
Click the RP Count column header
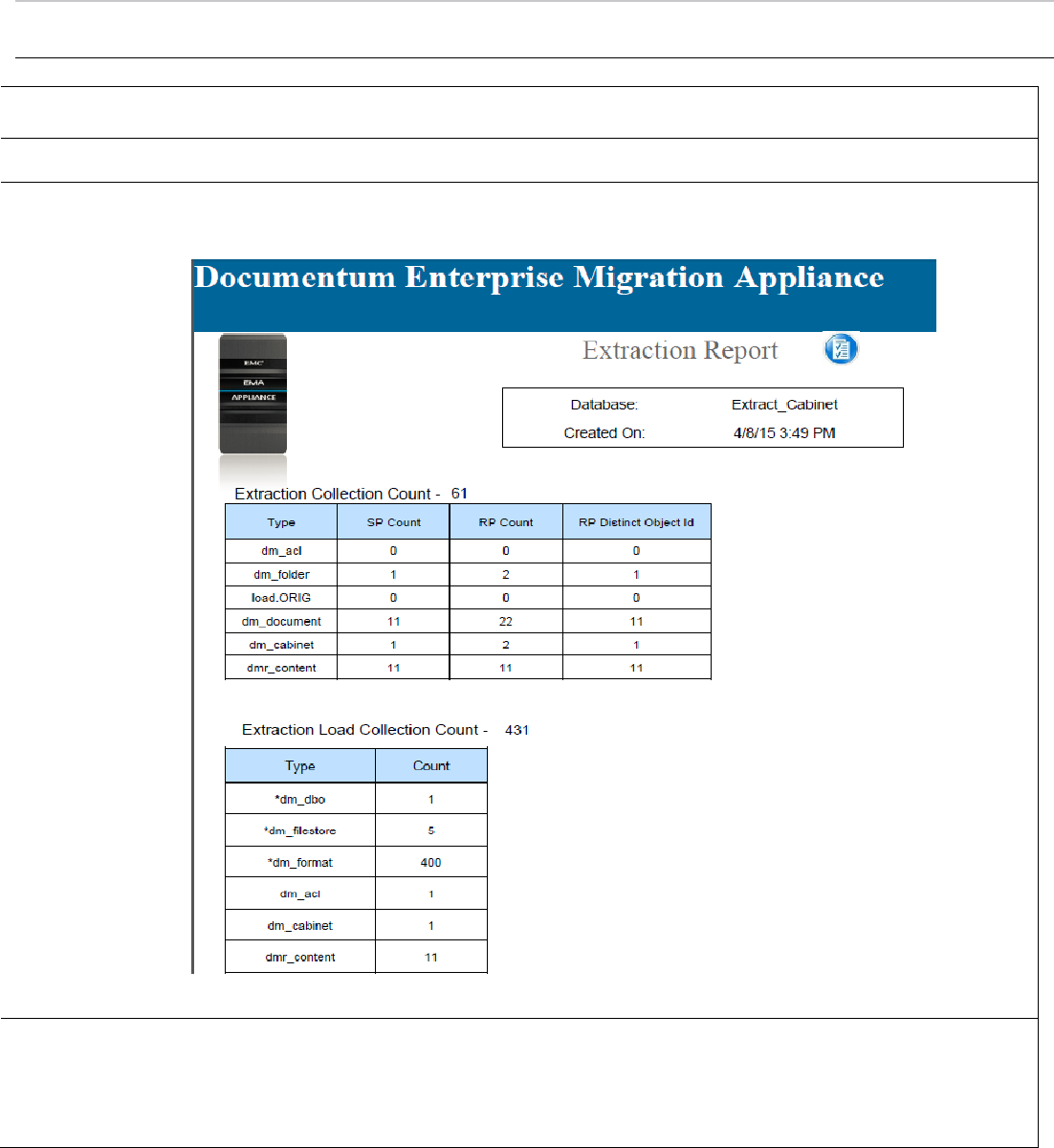coord(506,522)
